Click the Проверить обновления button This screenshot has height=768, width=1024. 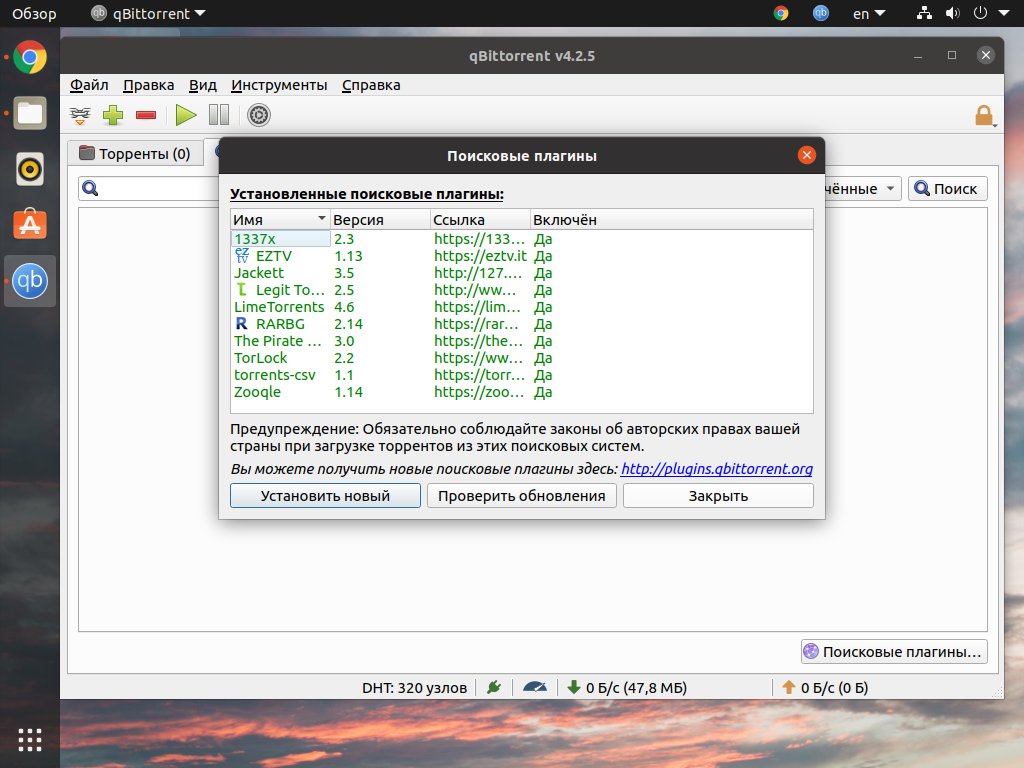click(521, 496)
